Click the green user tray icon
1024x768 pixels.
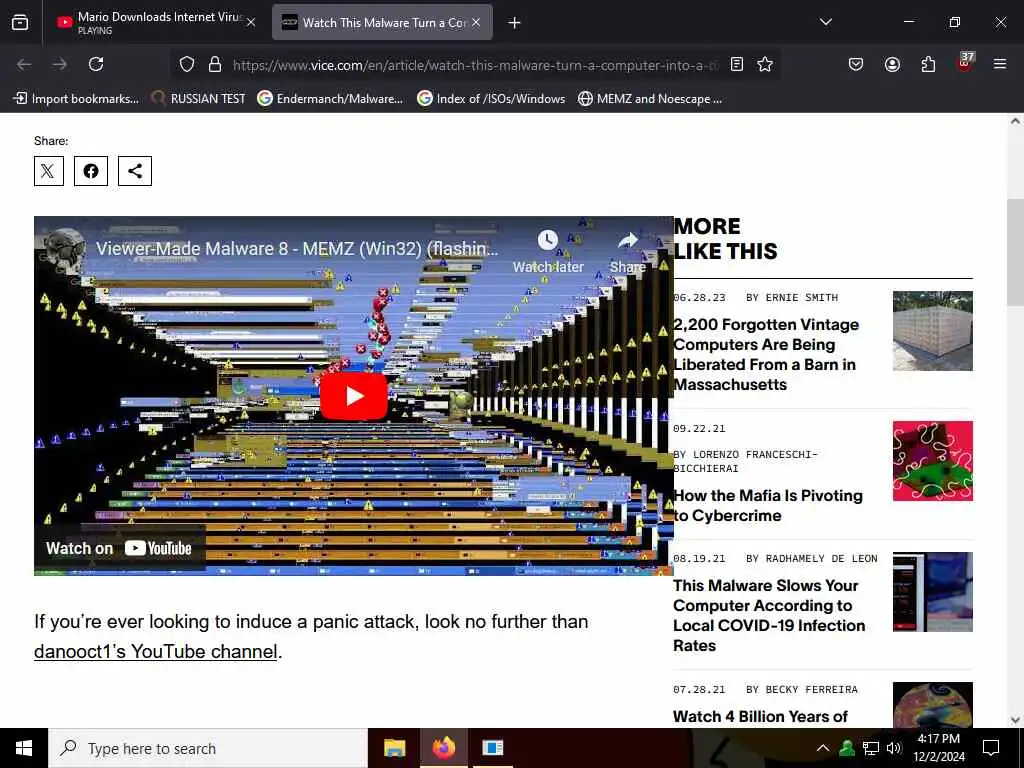(846, 748)
